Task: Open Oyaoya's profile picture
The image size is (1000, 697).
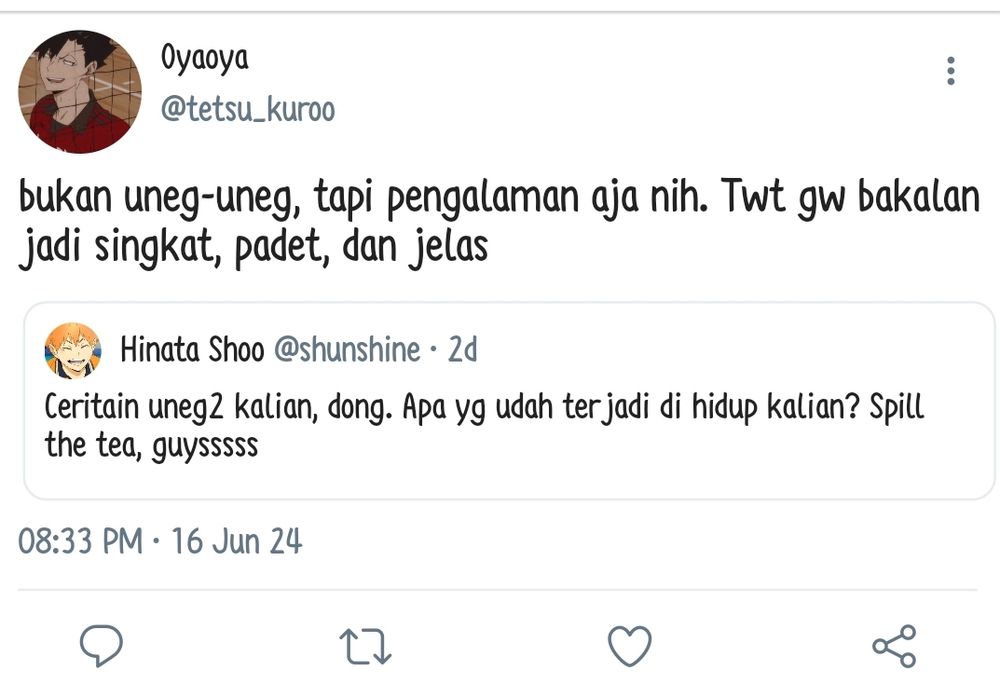Action: [x=80, y=91]
